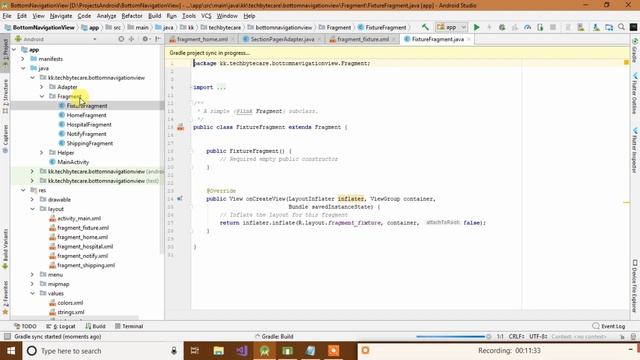Click the Search Everywhere magnifier icon

(621, 27)
